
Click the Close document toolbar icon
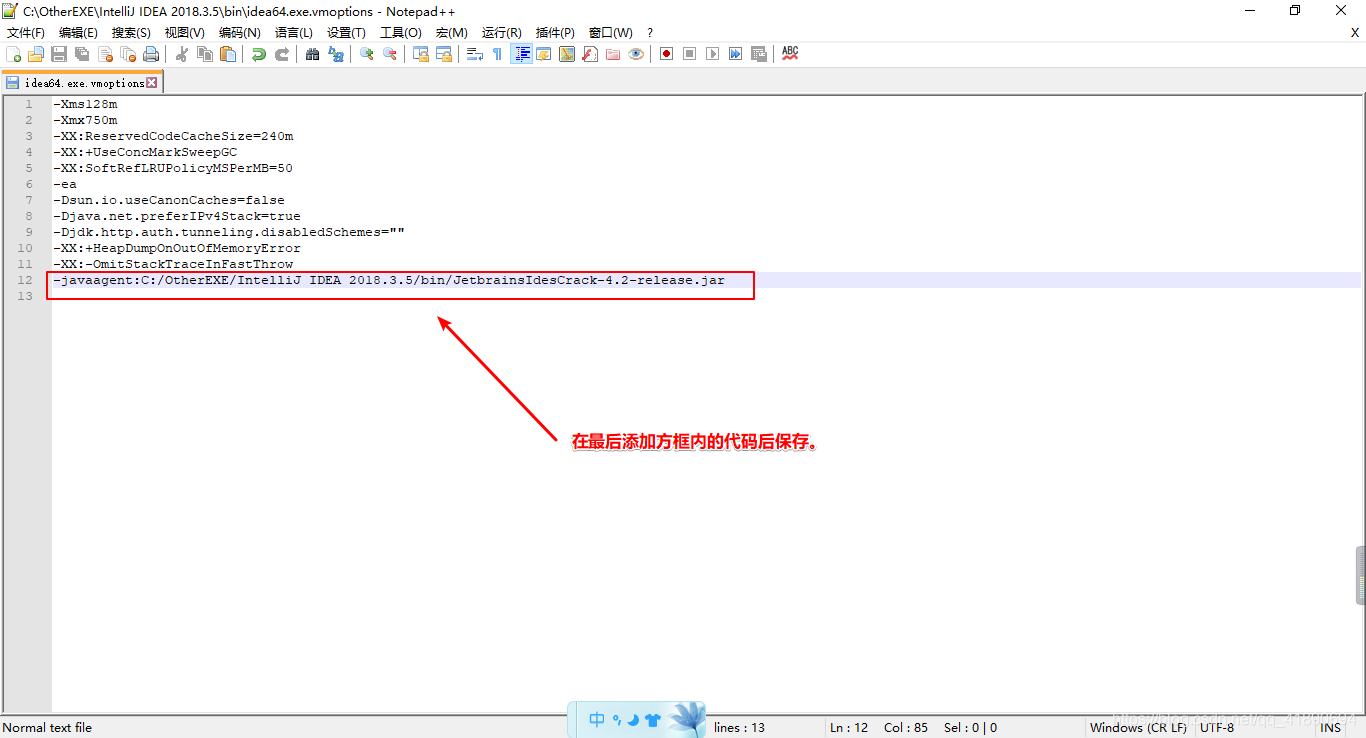click(x=105, y=54)
